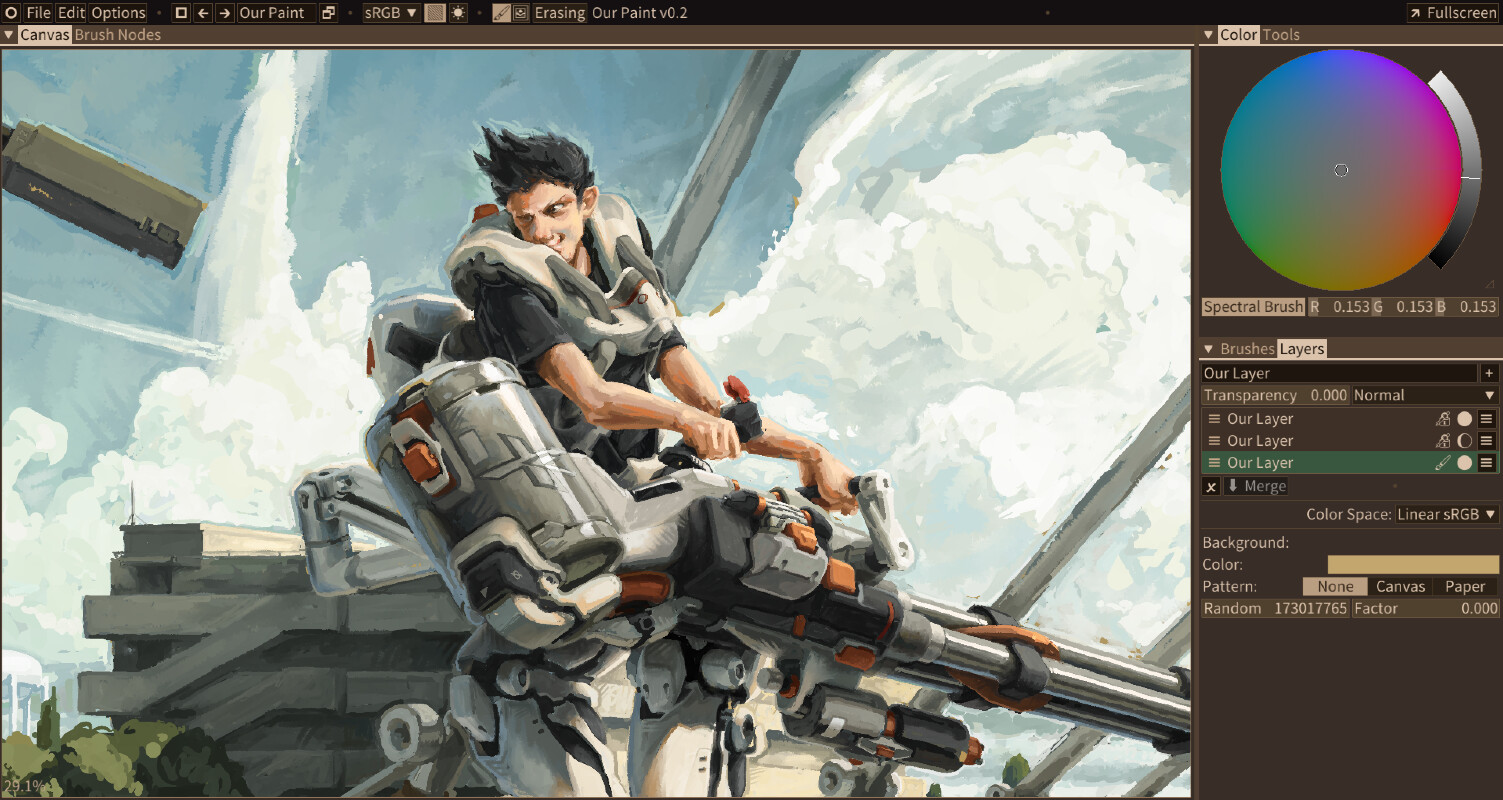Open the top layer's hamburger menu

(x=1487, y=419)
